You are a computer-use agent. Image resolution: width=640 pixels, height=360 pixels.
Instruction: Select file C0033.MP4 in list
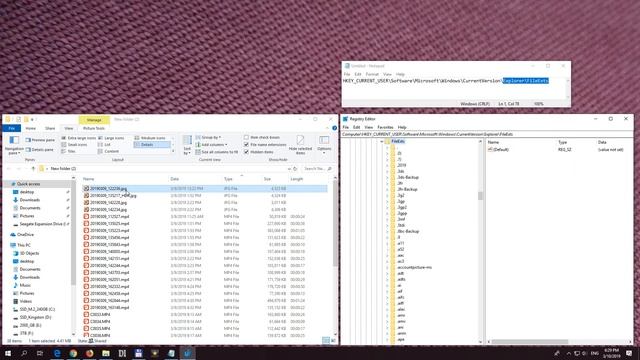(x=100, y=315)
